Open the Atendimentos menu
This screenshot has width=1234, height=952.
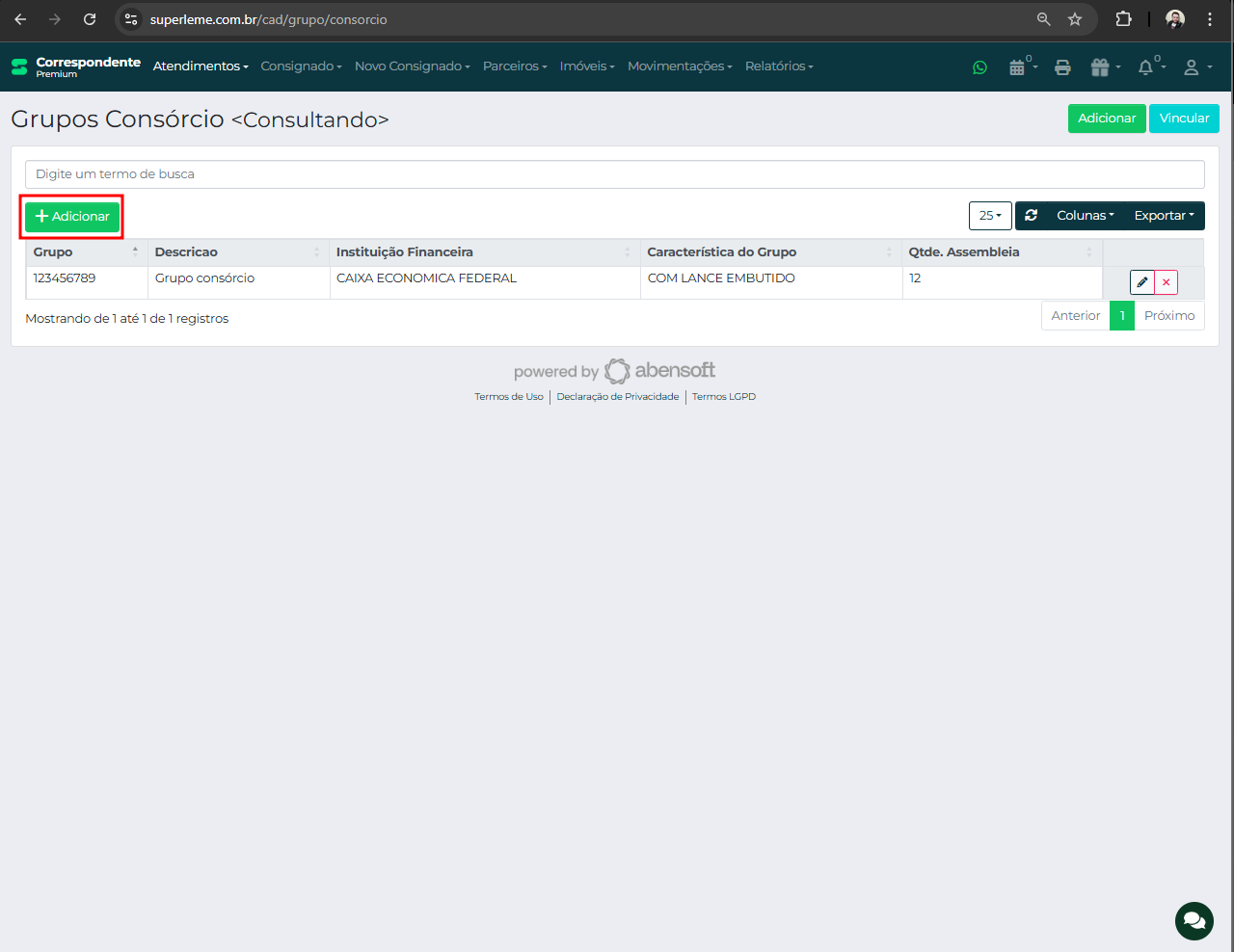coord(201,66)
